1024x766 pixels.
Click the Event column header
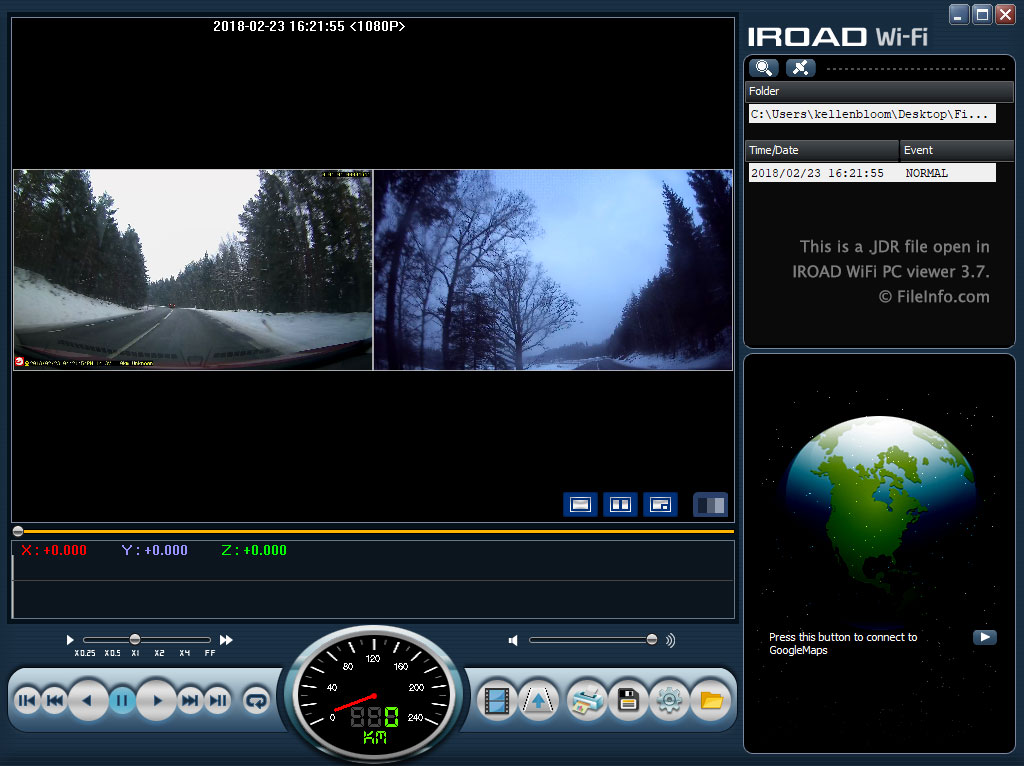click(x=957, y=150)
